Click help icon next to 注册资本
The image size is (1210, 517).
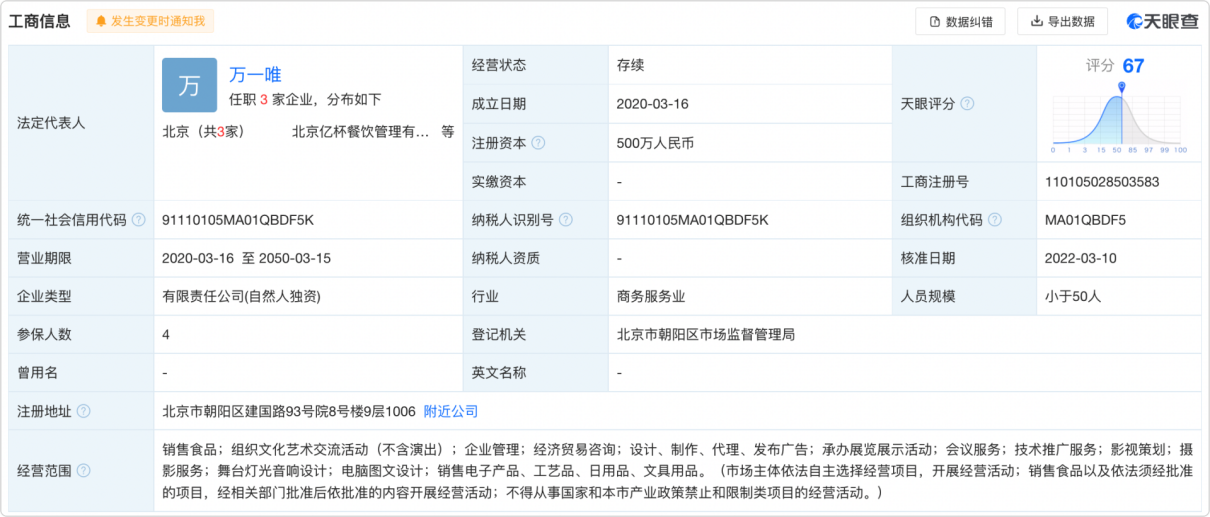[x=538, y=143]
